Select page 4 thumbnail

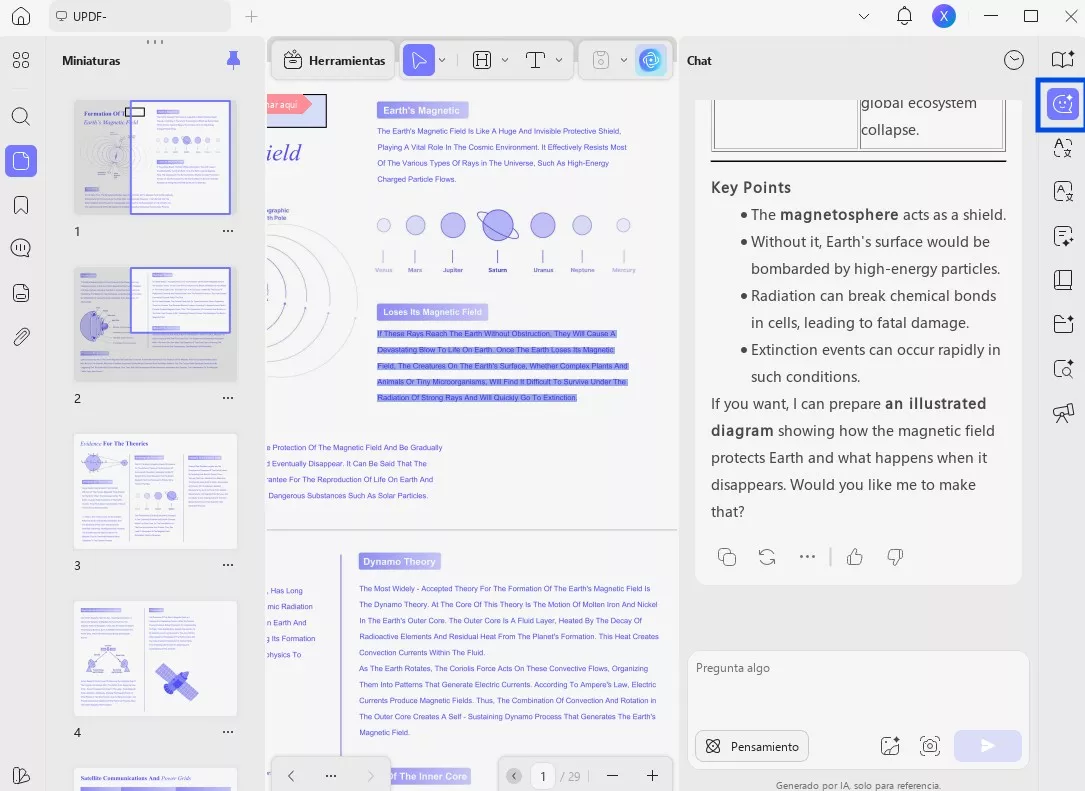pos(155,658)
